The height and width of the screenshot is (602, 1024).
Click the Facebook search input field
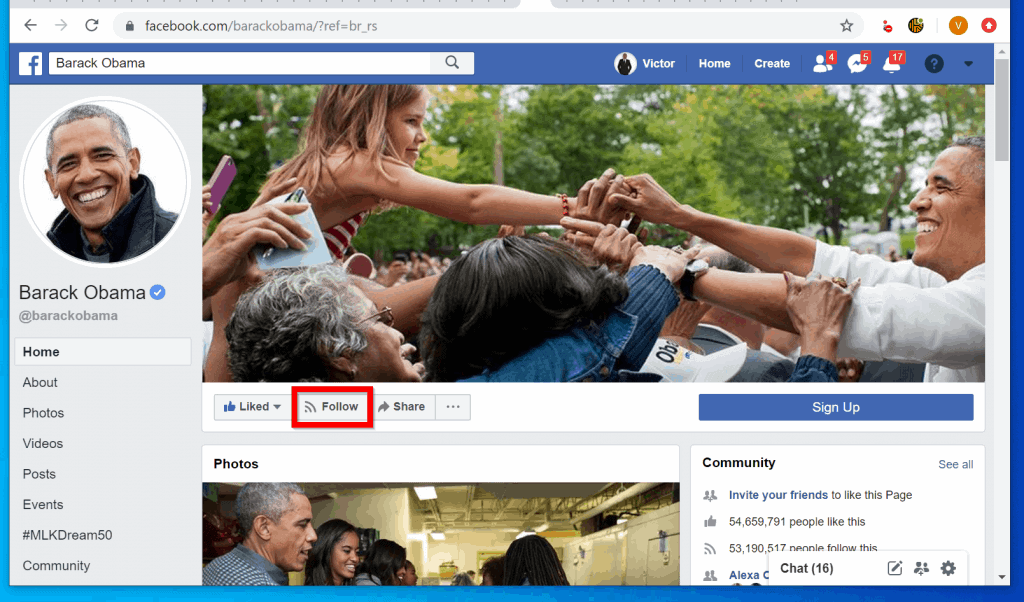pos(239,63)
